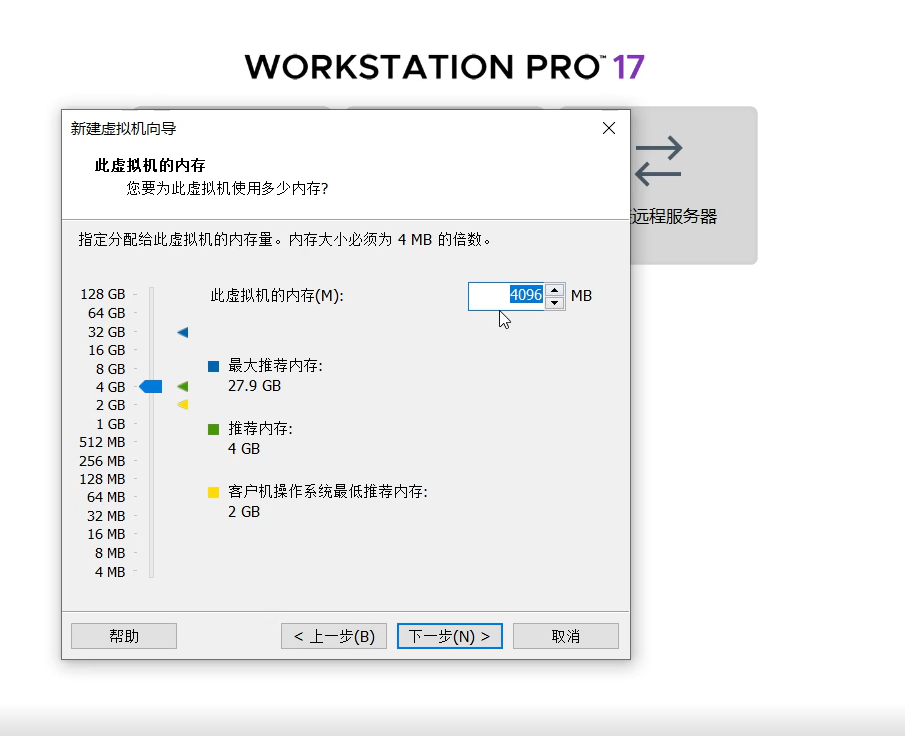
Task: Click the 27.9 GB maximum value text
Action: pyautogui.click(x=255, y=386)
